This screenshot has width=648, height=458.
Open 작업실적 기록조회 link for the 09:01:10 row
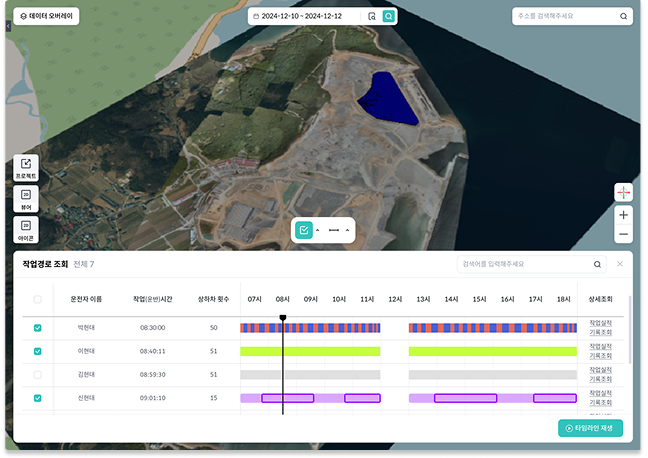coord(600,398)
